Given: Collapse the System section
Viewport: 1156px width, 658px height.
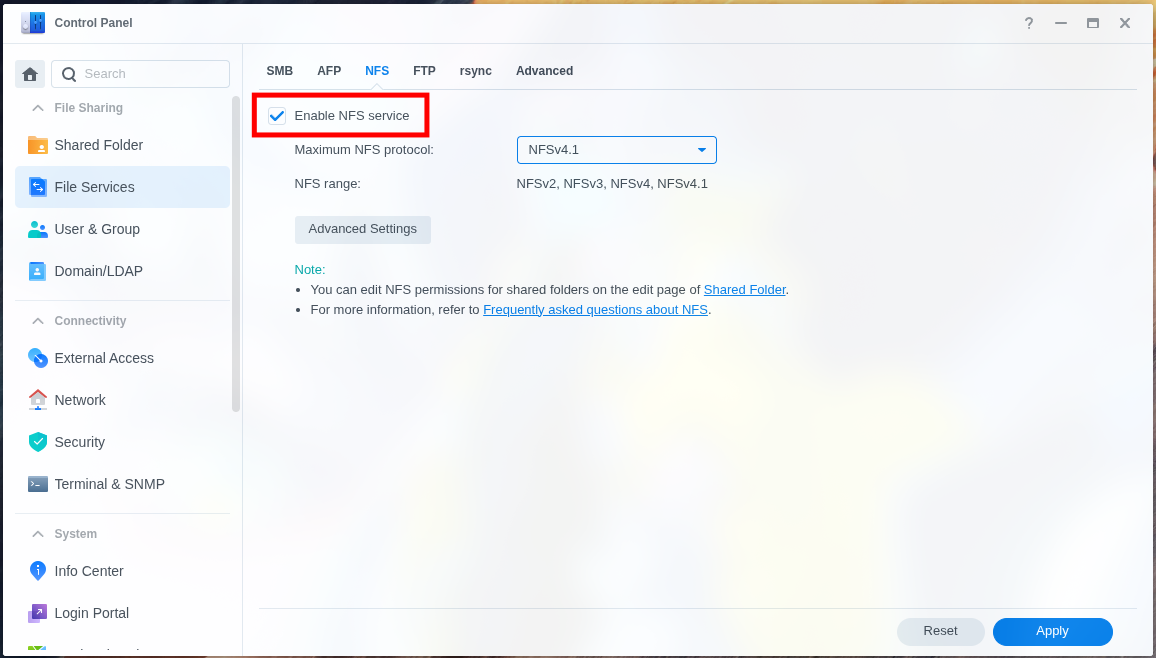Looking at the screenshot, I should [x=38, y=534].
